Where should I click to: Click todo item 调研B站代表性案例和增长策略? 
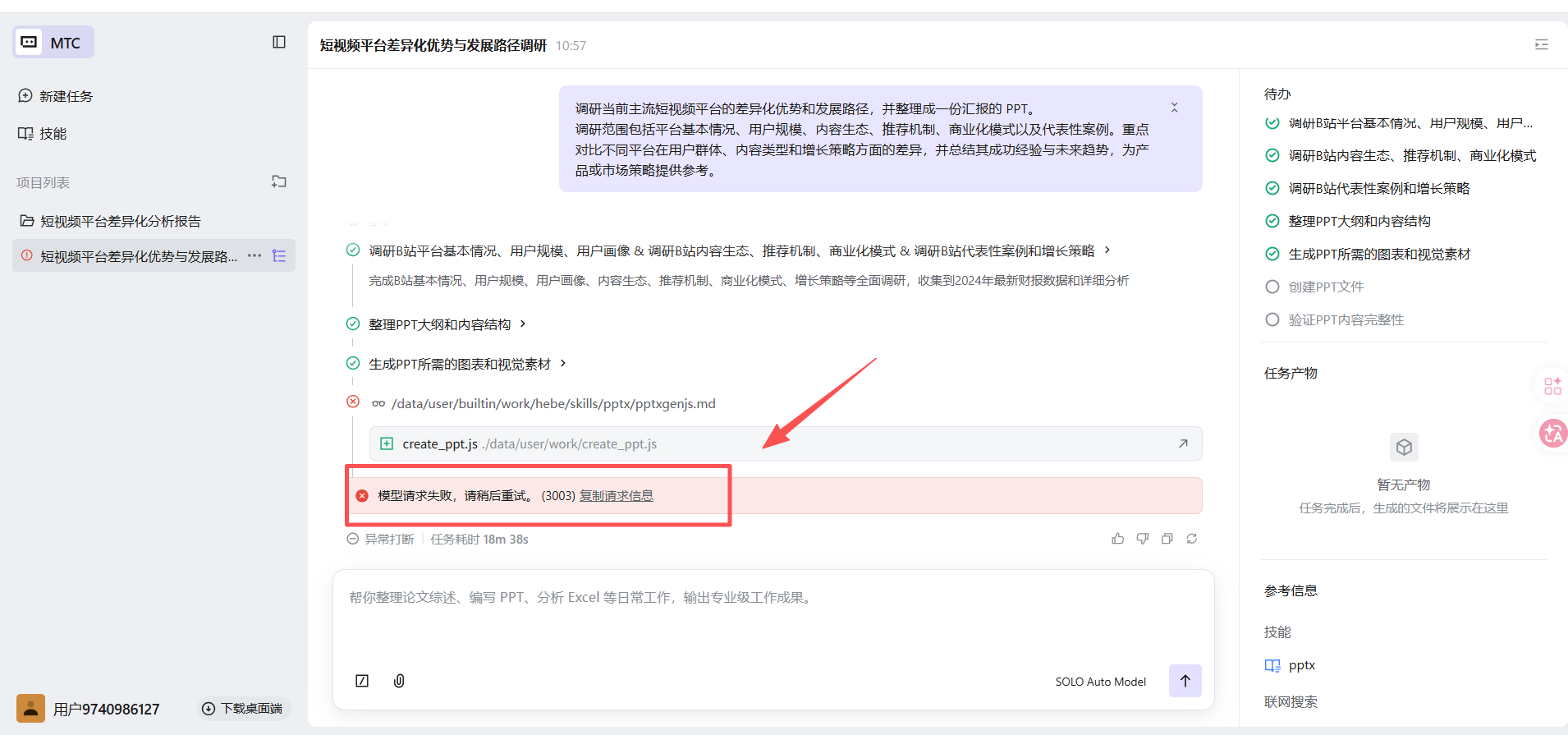pyautogui.click(x=1367, y=188)
